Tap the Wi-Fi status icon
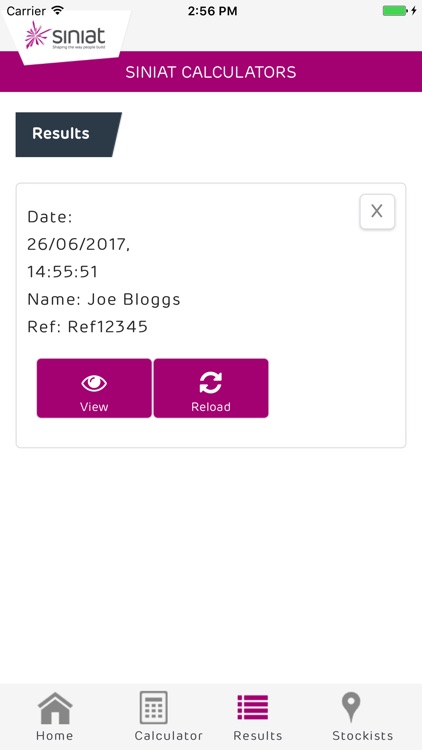This screenshot has width=422, height=750. point(58,10)
